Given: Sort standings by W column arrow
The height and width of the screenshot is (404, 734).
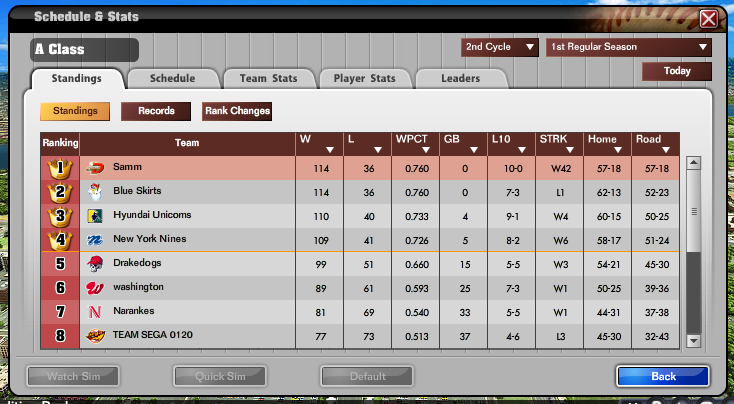Looking at the screenshot, I should coord(330,150).
